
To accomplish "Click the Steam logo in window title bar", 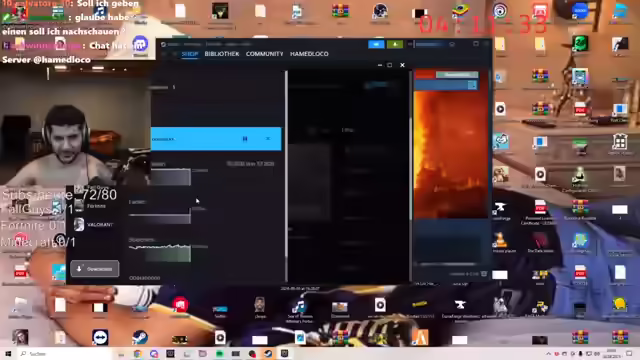I will tap(163, 44).
